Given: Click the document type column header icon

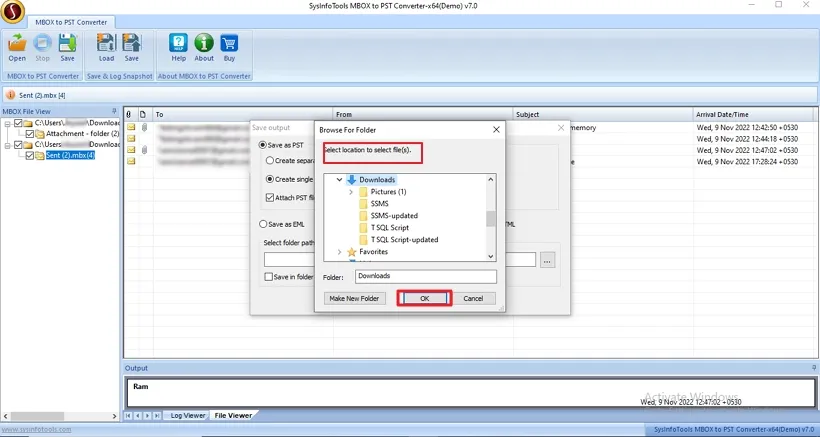Looking at the screenshot, I should [142, 114].
